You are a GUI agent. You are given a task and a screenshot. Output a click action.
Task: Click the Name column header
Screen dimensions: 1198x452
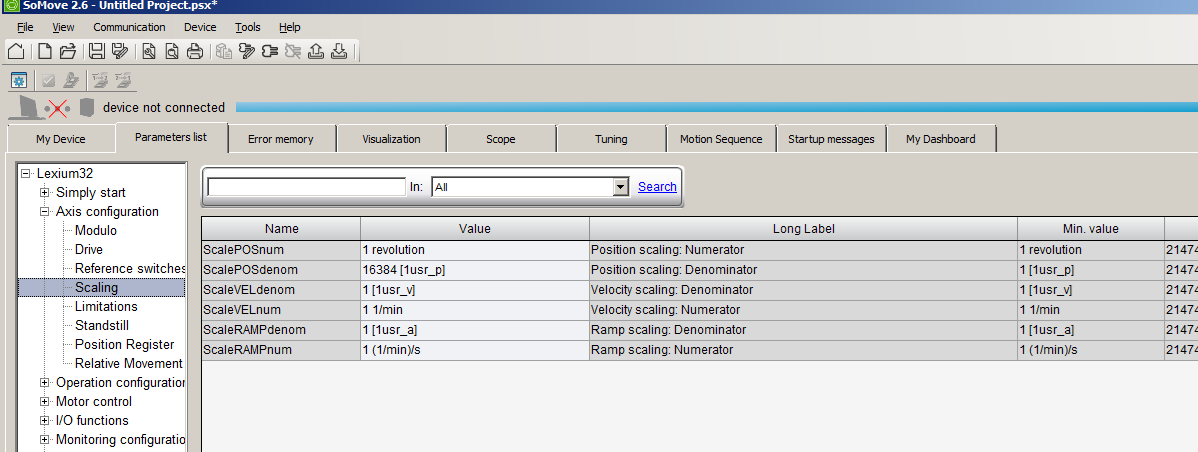(281, 228)
